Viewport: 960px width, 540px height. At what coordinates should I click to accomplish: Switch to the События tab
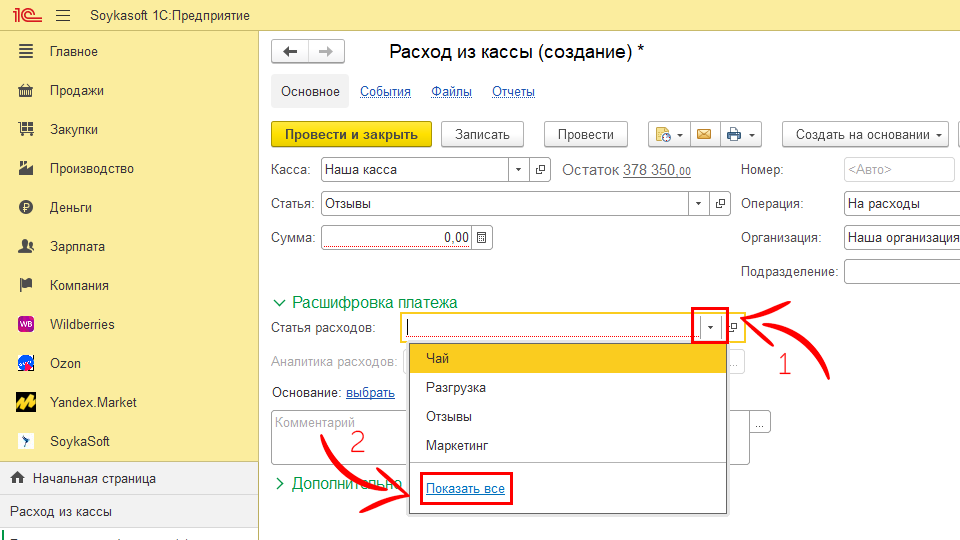[x=385, y=91]
